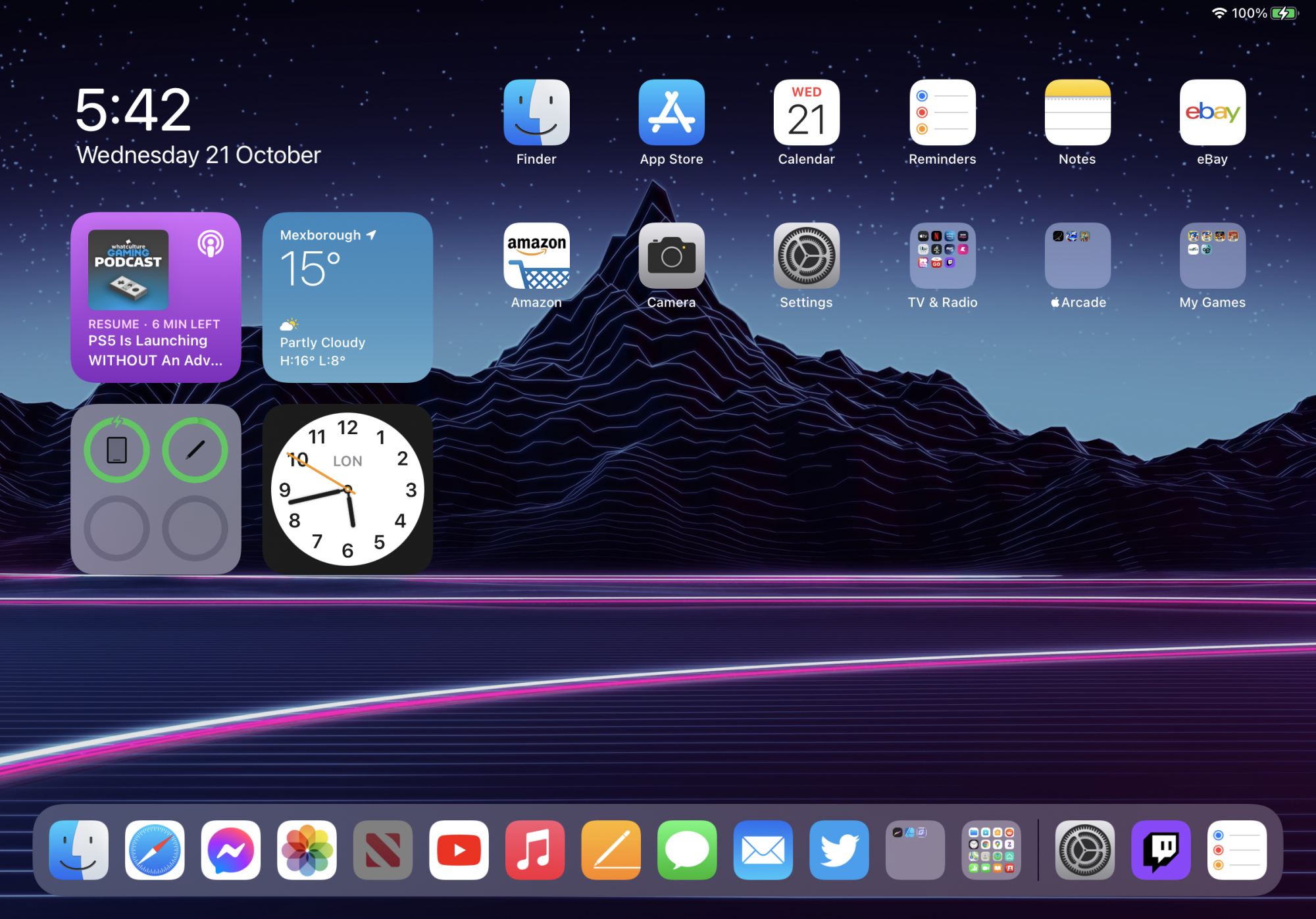Expand the Arcade folder

(x=1077, y=256)
